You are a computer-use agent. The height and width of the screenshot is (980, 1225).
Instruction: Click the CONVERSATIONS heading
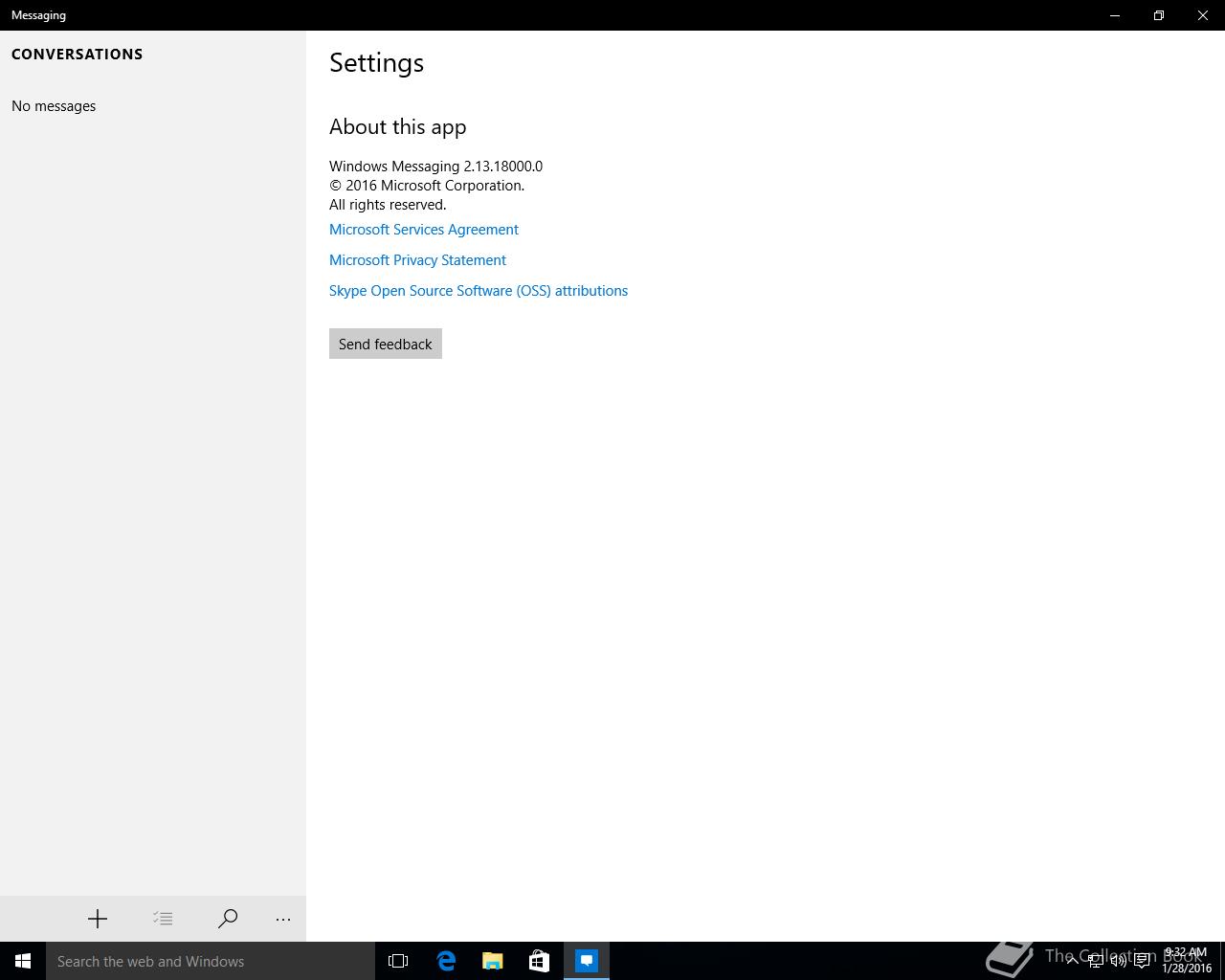click(x=78, y=55)
